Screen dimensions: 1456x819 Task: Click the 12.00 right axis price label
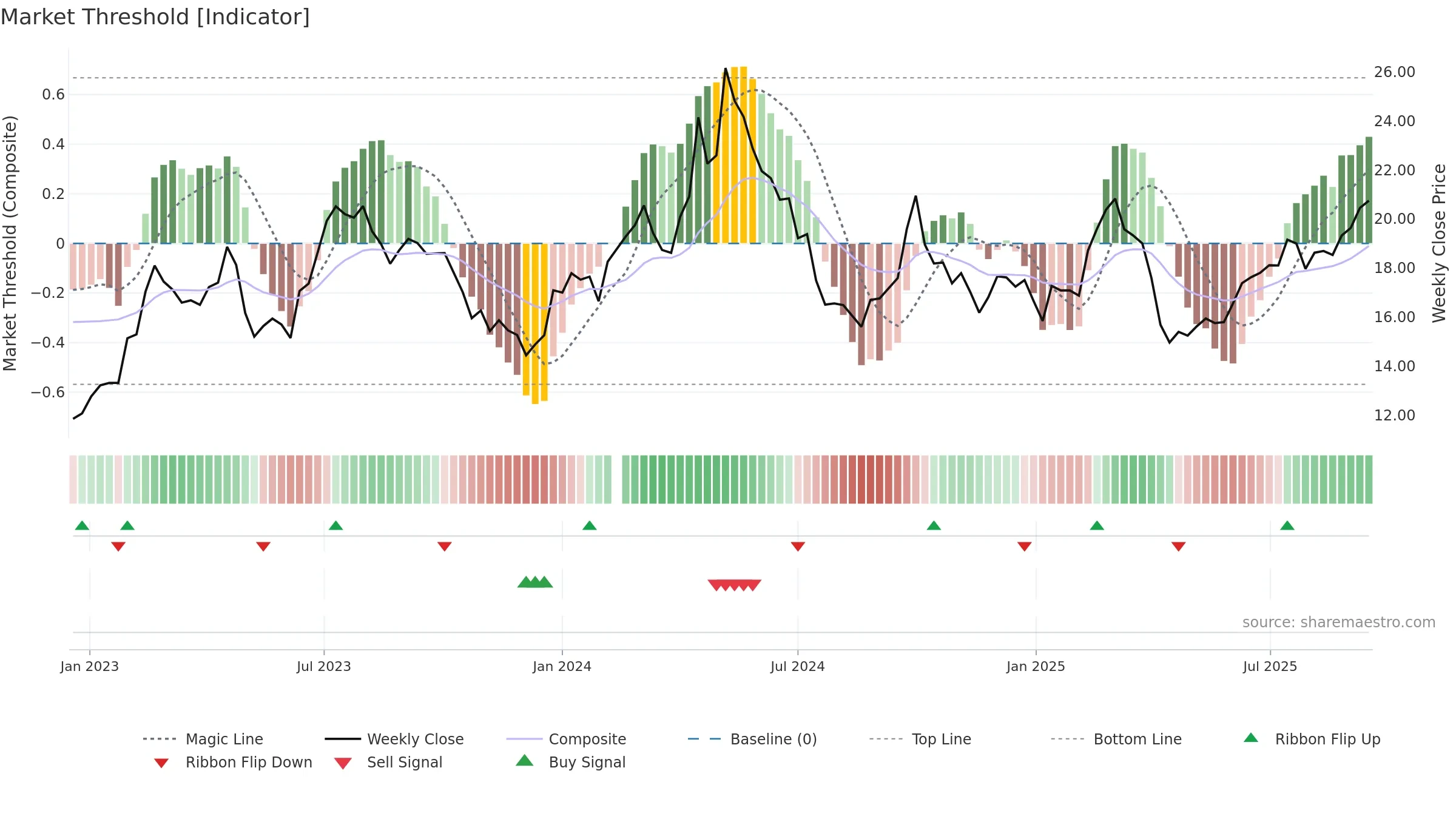1394,415
